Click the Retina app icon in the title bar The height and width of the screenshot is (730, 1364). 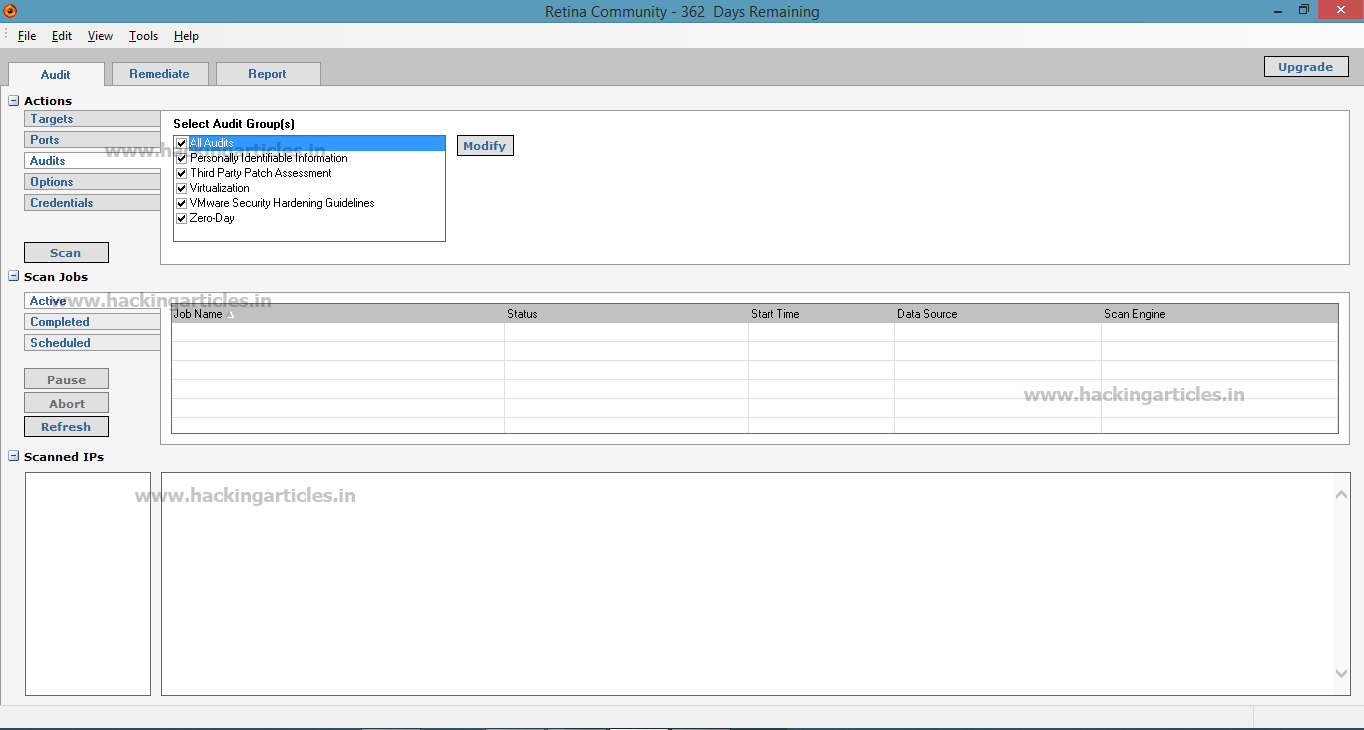pyautogui.click(x=9, y=11)
